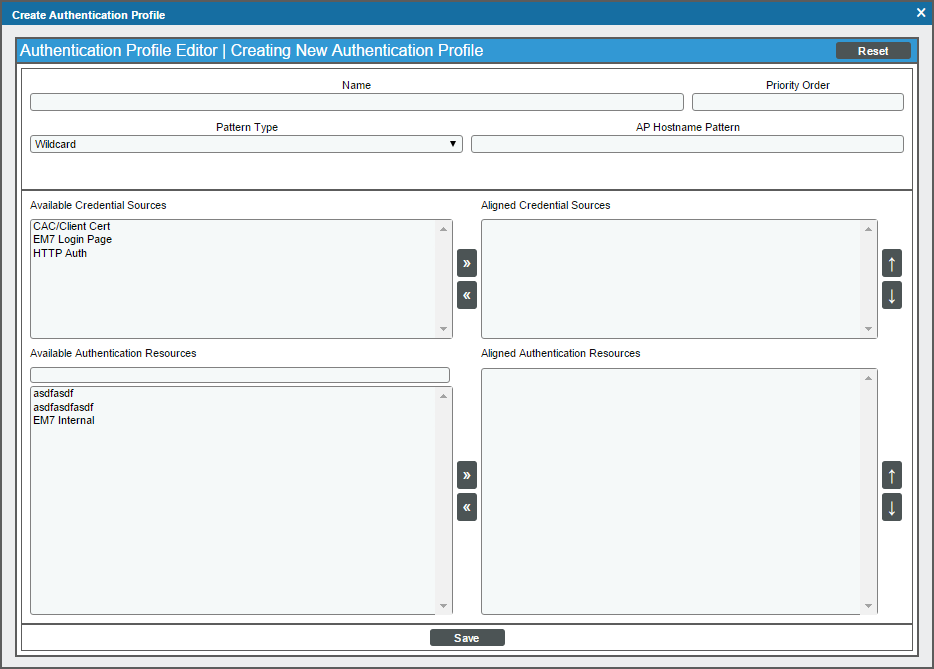934x669 pixels.
Task: Align credential source using right double-arrow
Action: click(x=466, y=263)
